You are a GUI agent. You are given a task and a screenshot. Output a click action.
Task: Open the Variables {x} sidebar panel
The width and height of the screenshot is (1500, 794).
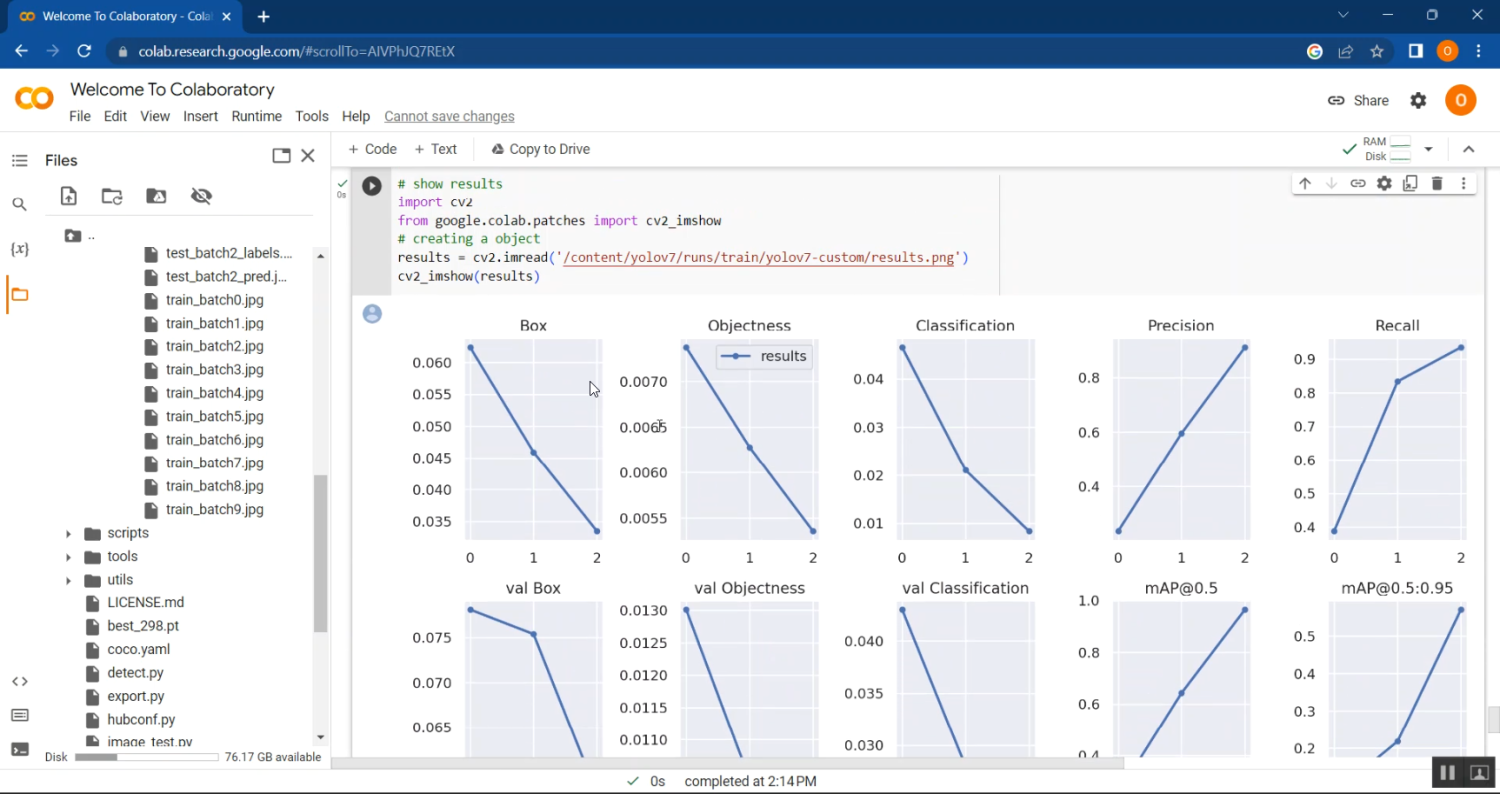click(x=19, y=249)
